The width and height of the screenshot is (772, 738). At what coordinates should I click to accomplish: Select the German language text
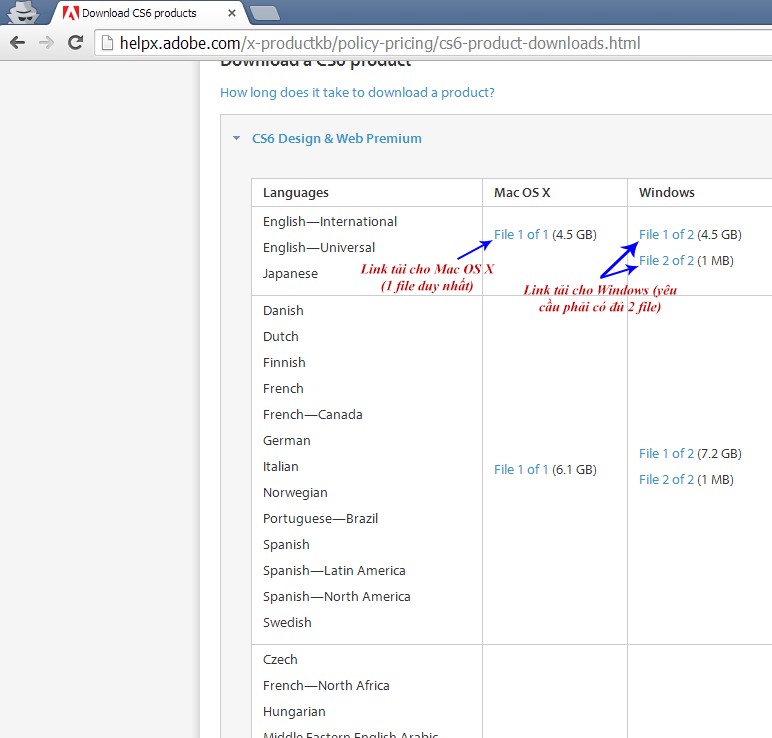click(x=287, y=441)
